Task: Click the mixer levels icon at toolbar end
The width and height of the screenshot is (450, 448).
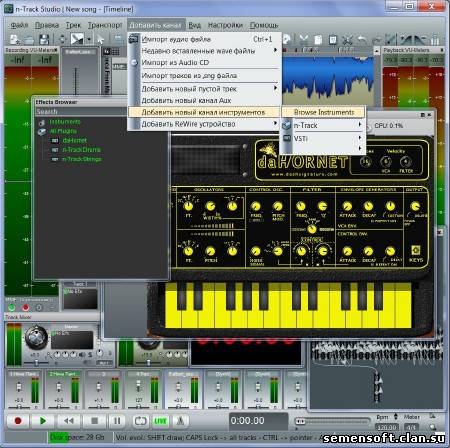Action: point(435,40)
